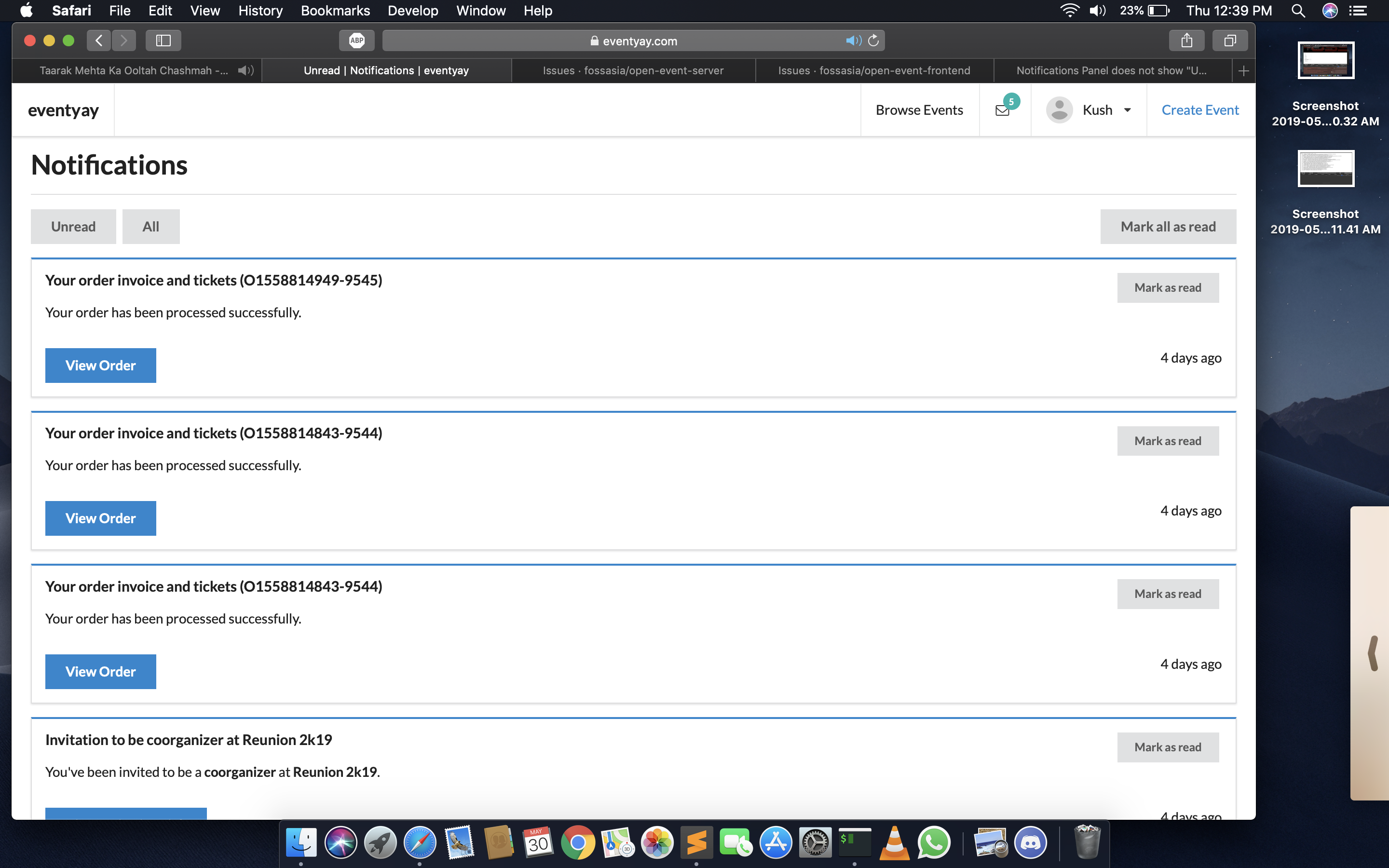Go to eventyay home logo
The width and height of the screenshot is (1389, 868).
point(63,109)
